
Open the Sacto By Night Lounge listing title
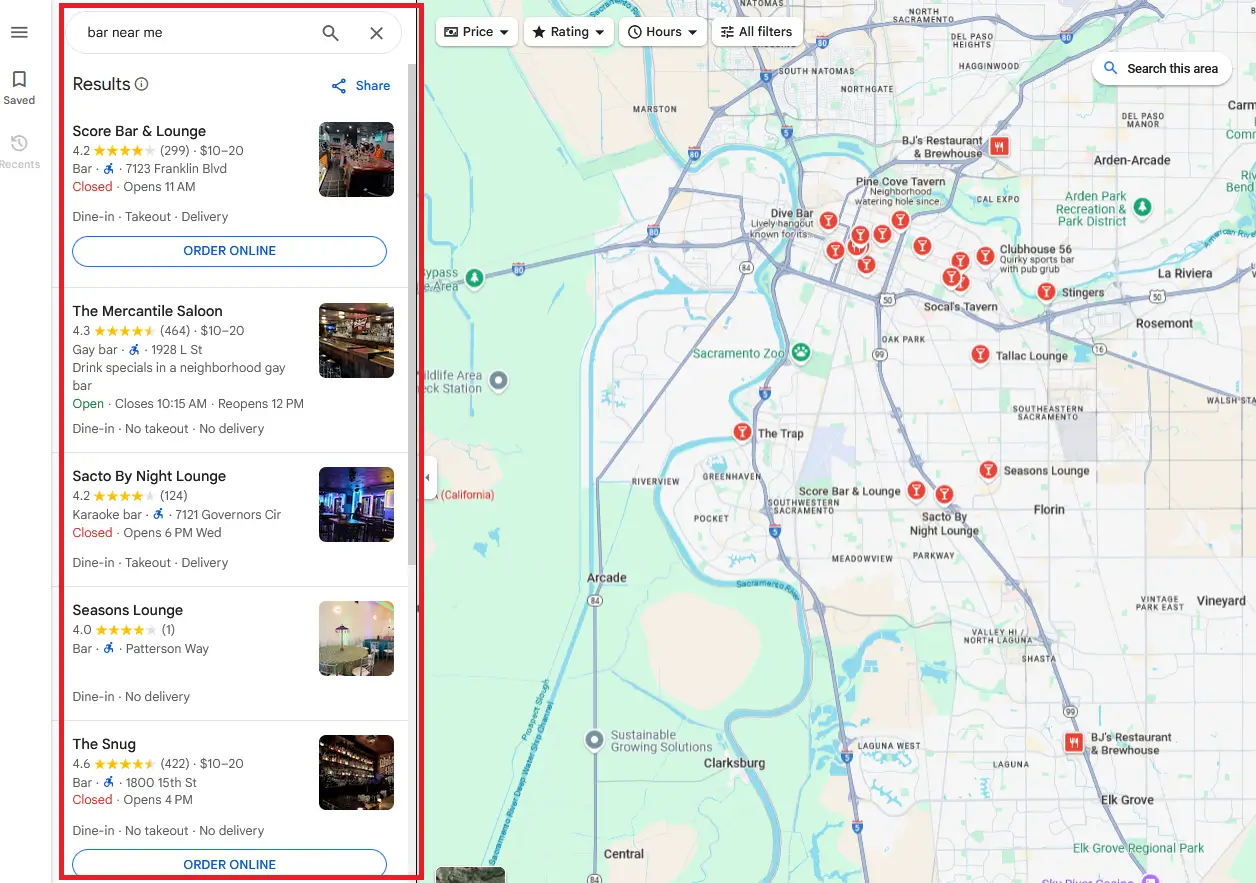(x=149, y=476)
